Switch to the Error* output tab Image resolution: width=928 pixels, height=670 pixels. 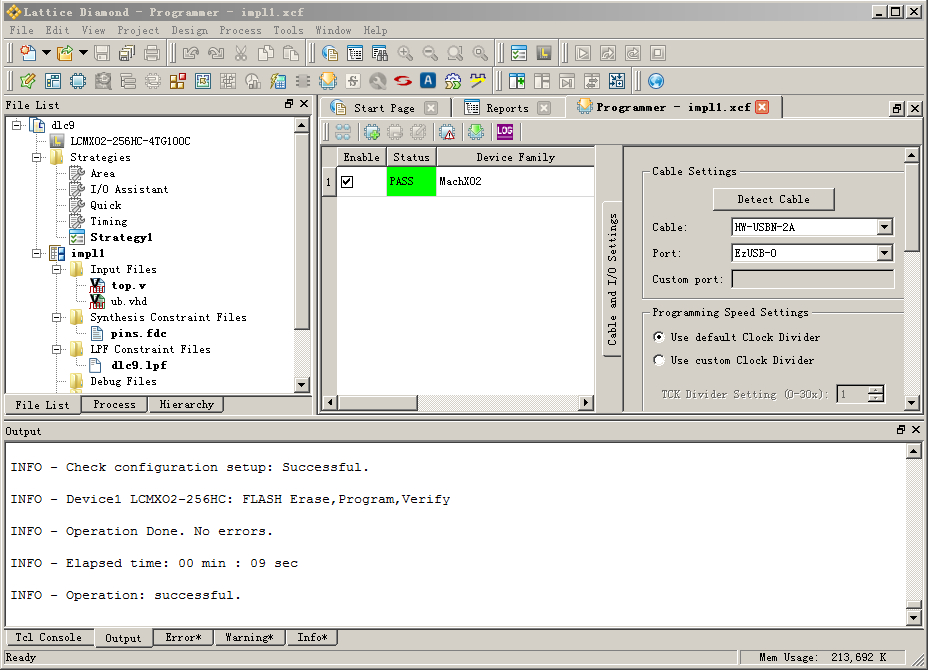click(183, 637)
